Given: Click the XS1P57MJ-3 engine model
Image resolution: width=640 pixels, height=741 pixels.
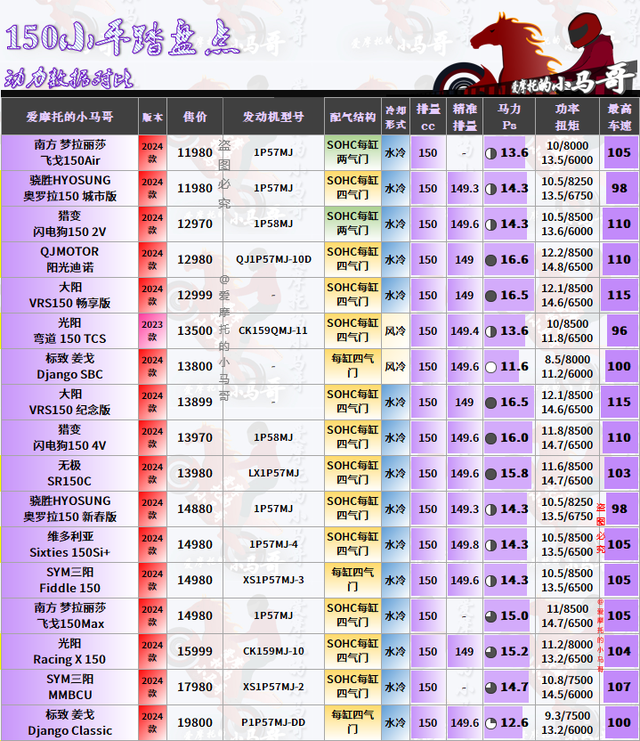Looking at the screenshot, I should coord(273,580).
